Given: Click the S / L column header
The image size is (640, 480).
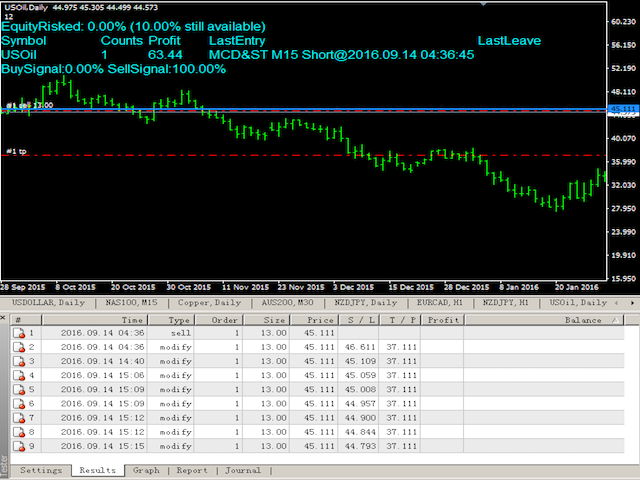Looking at the screenshot, I should (x=356, y=320).
